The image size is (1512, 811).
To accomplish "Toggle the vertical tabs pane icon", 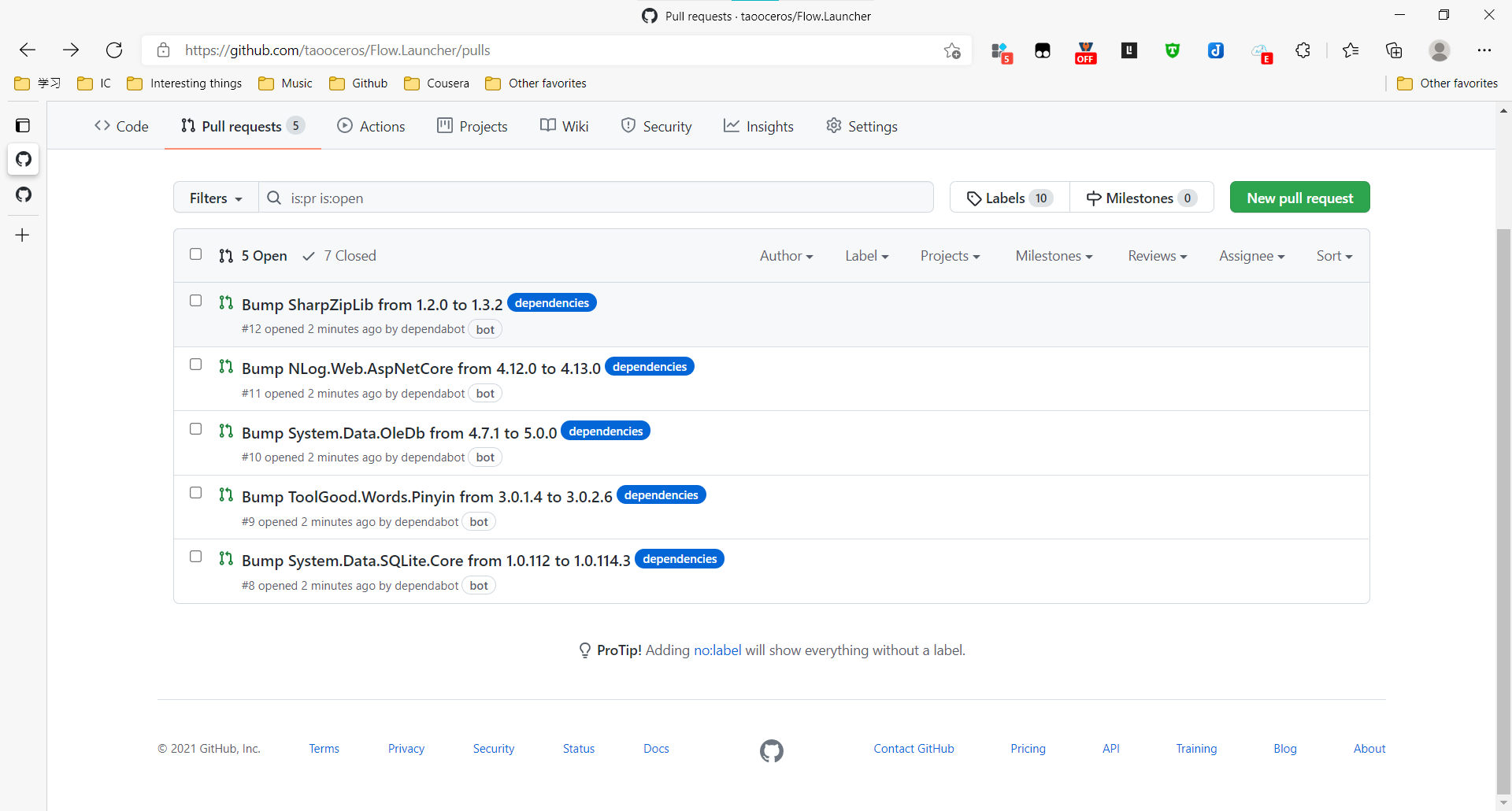I will click(23, 125).
